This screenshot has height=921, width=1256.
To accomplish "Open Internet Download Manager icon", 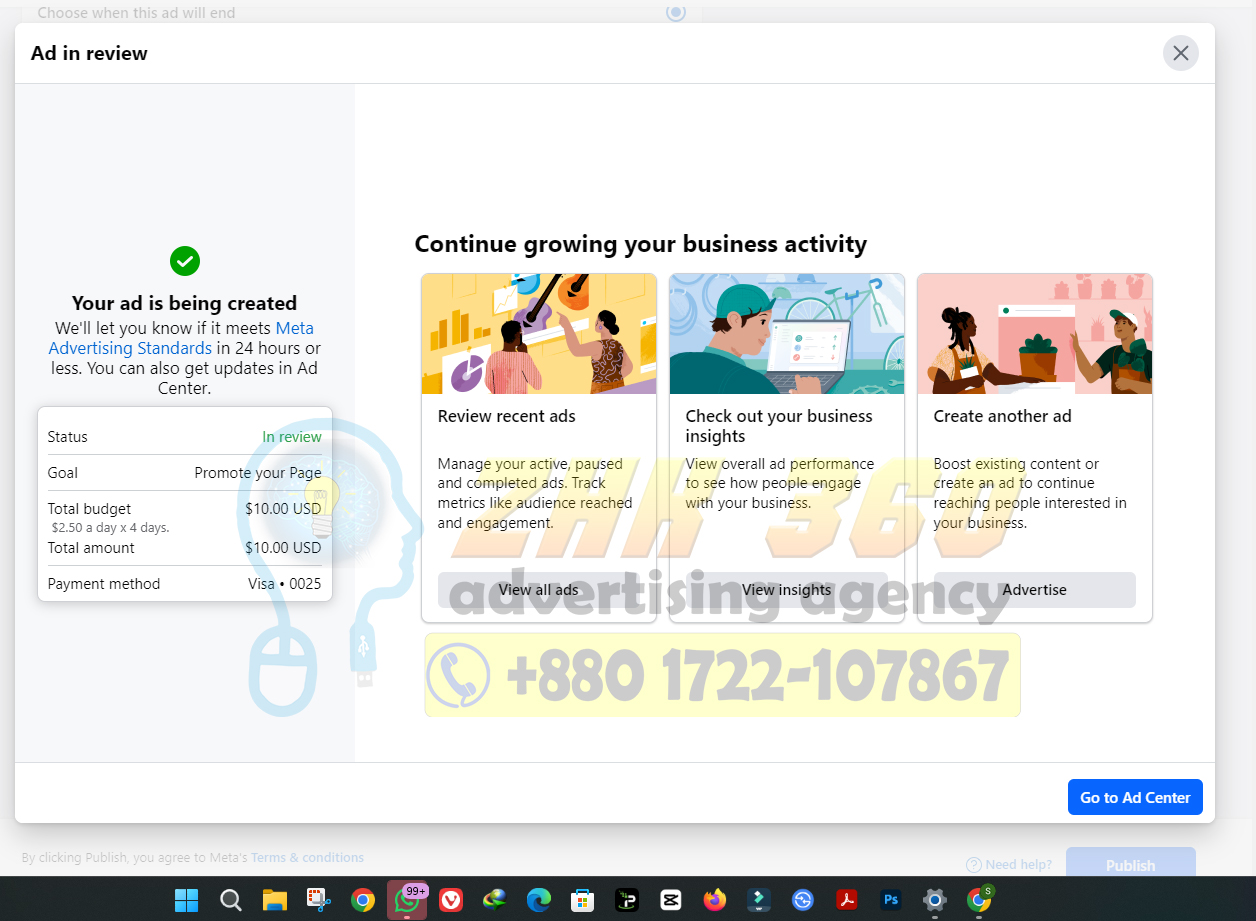I will pos(495,900).
